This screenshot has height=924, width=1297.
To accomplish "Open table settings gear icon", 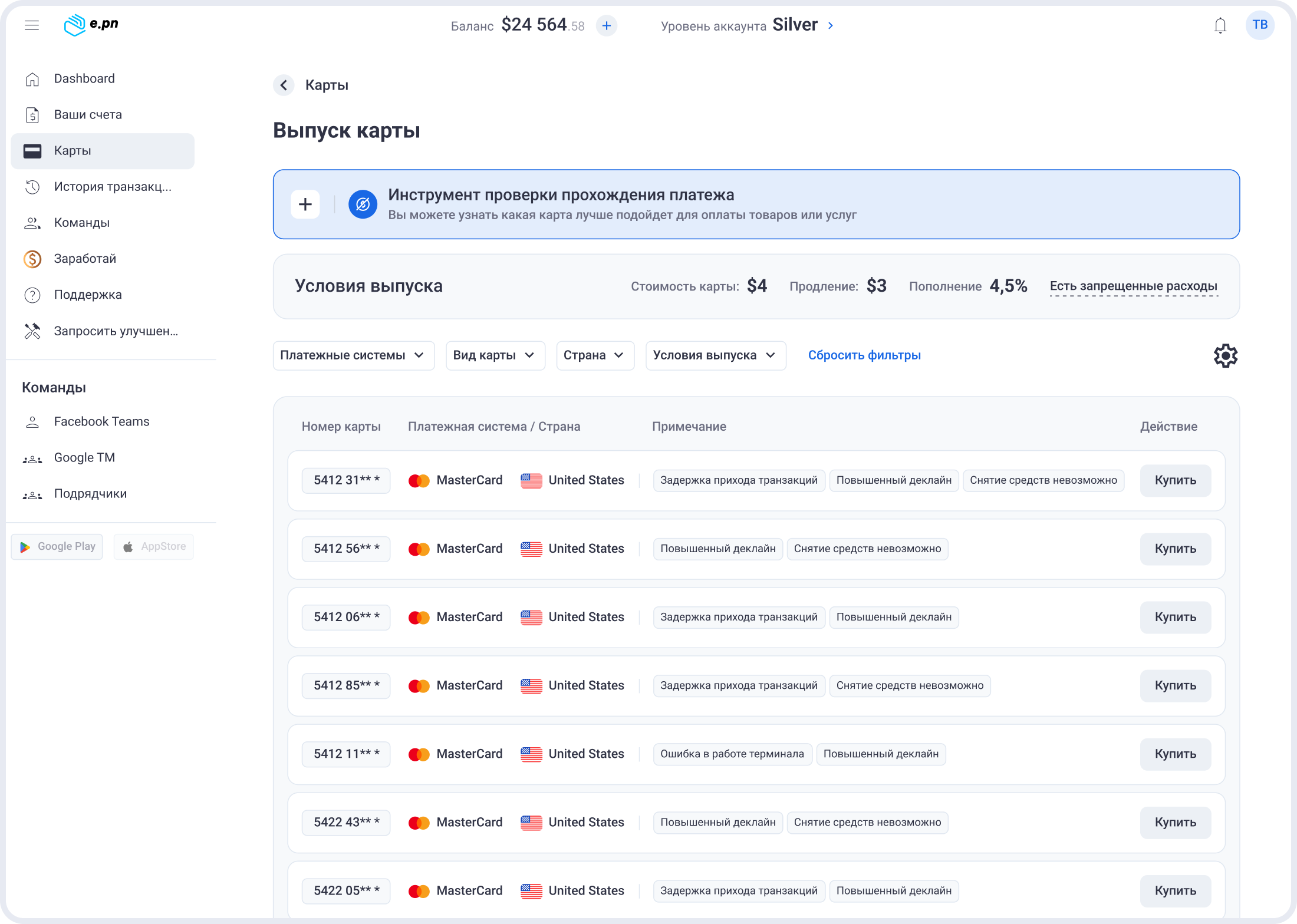I will (x=1225, y=355).
